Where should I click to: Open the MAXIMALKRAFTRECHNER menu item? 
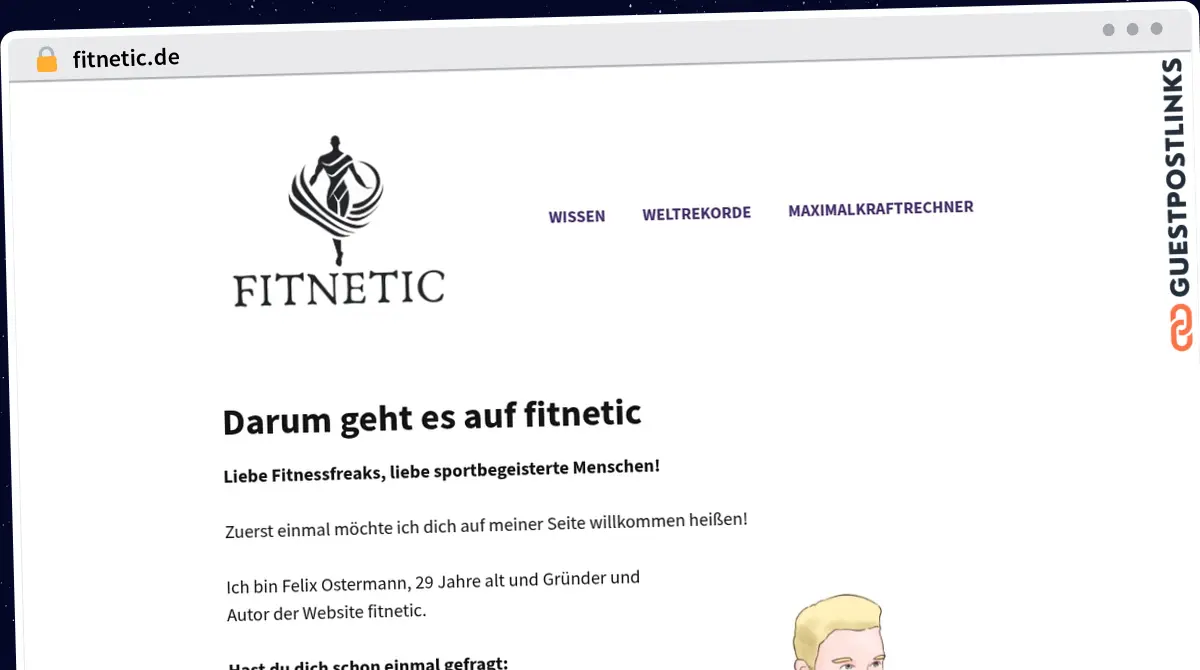coord(881,208)
